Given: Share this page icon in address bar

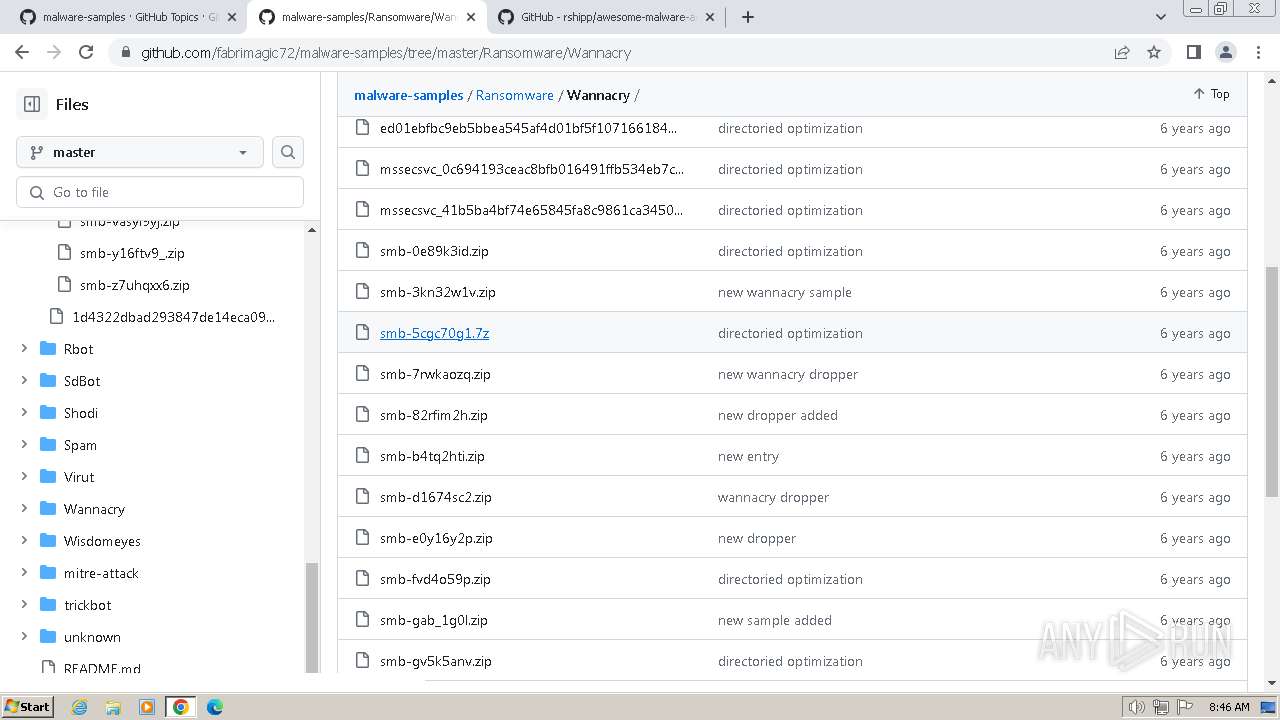Looking at the screenshot, I should (x=1122, y=52).
